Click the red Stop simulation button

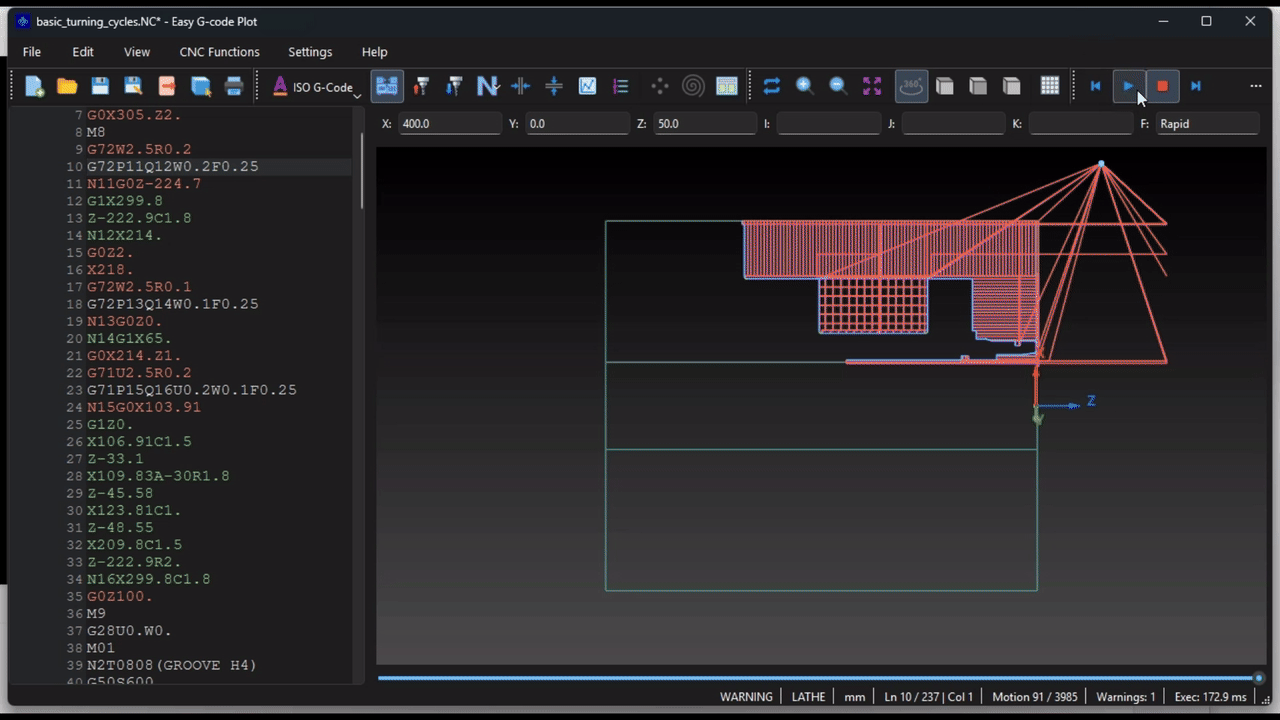click(x=1162, y=86)
